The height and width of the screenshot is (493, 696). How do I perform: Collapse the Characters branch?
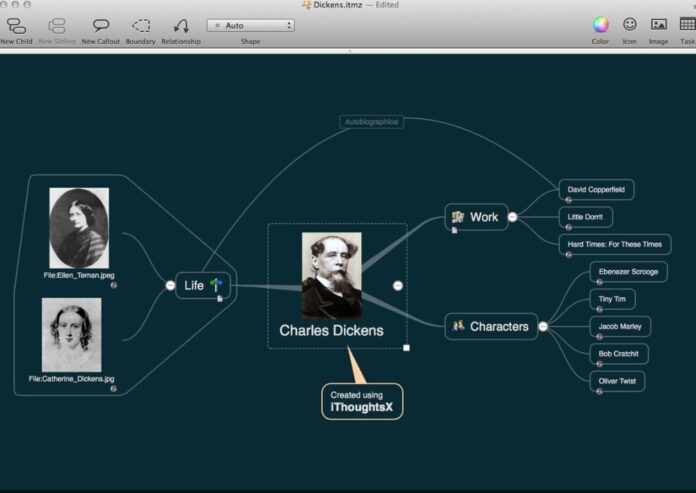[543, 326]
